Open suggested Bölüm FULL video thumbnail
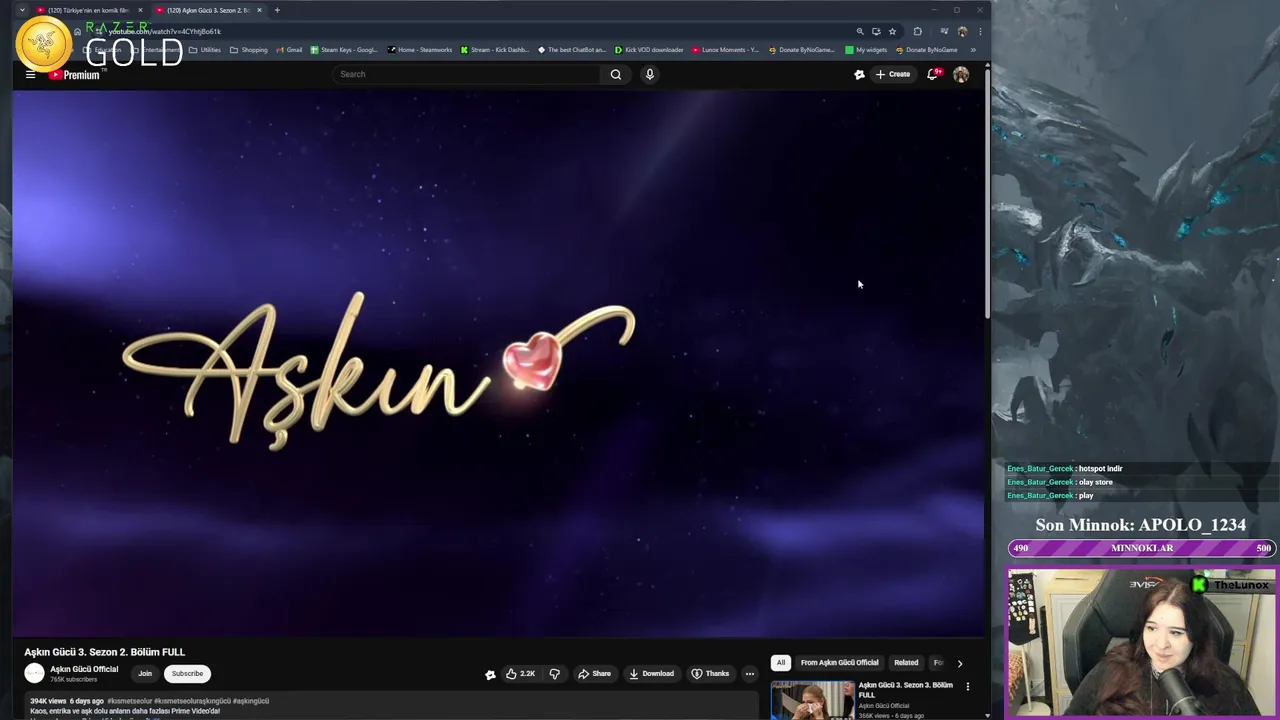The width and height of the screenshot is (1280, 720). pyautogui.click(x=812, y=700)
